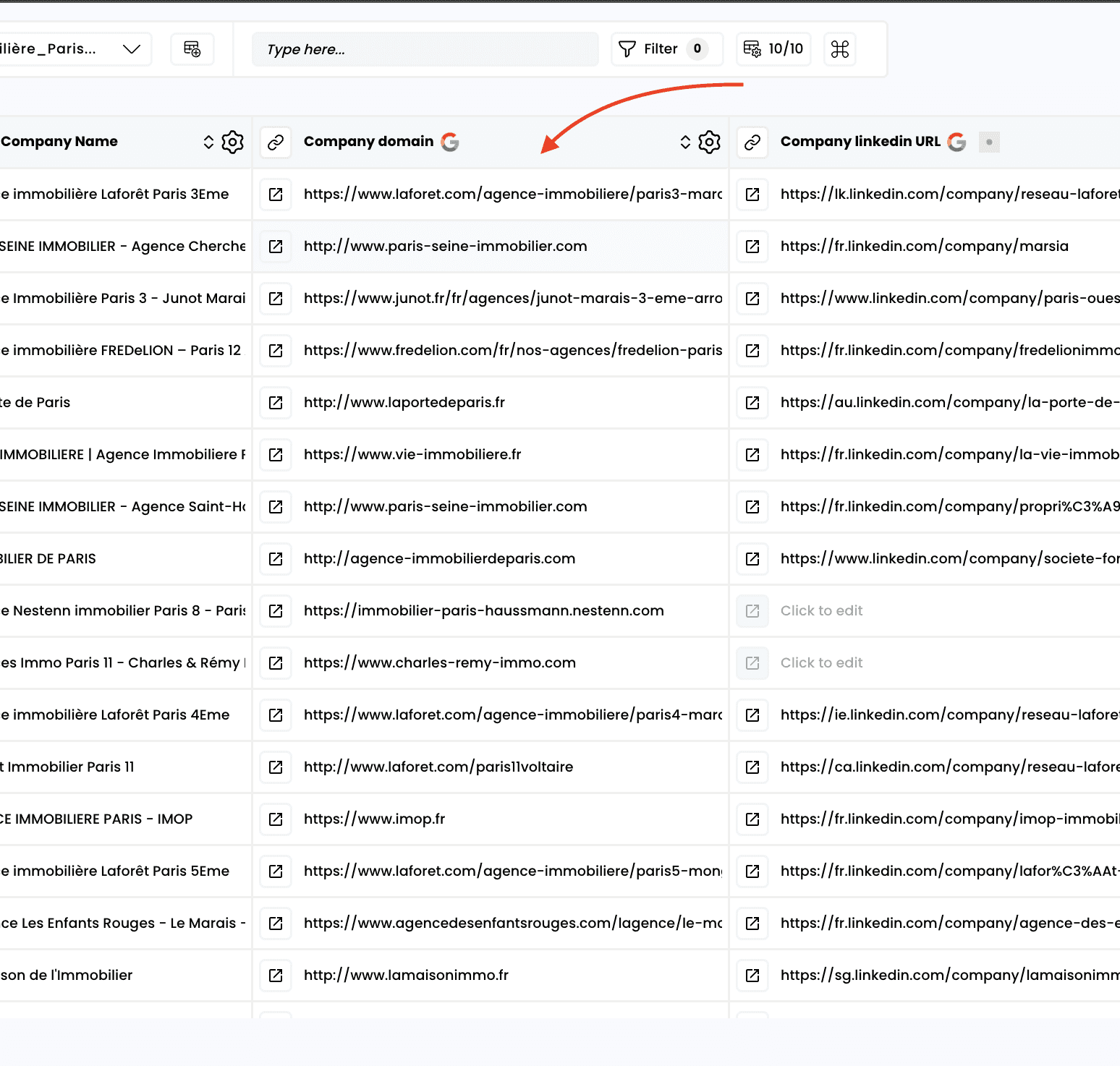
Task: Open external link for agencedesenfantsrouges.com domain
Action: click(276, 923)
